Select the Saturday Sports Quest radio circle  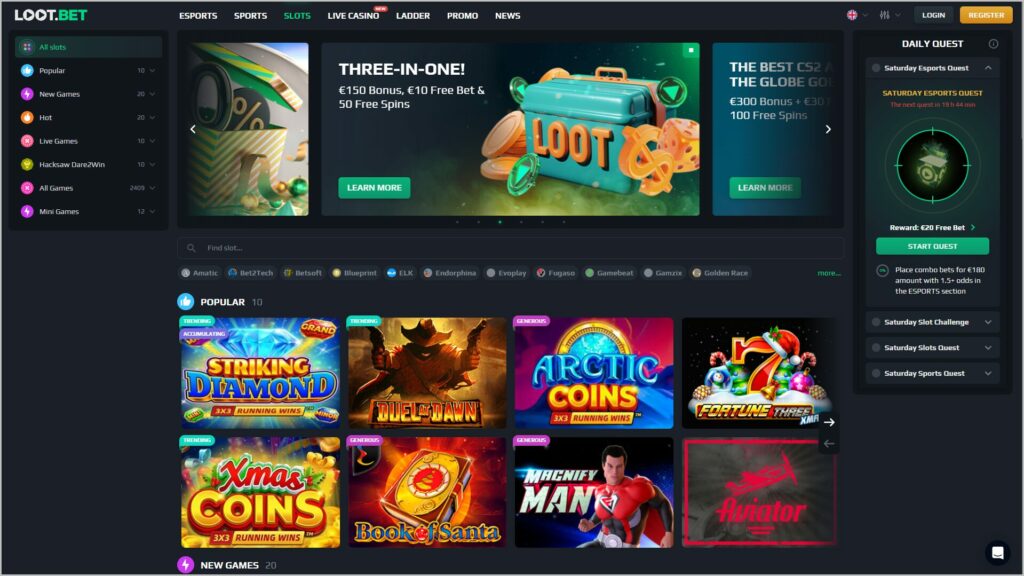pyautogui.click(x=876, y=374)
